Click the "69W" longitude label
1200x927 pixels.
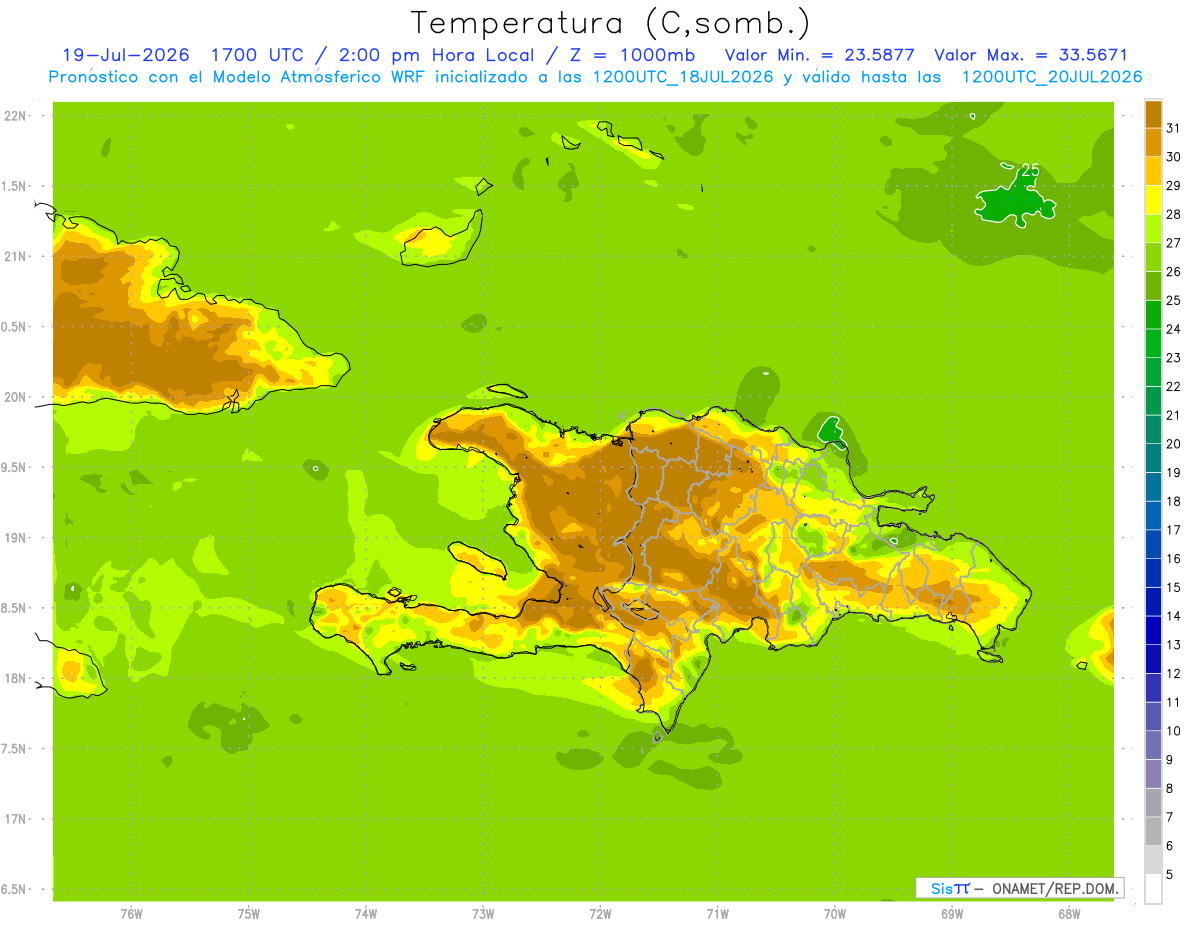(x=952, y=914)
